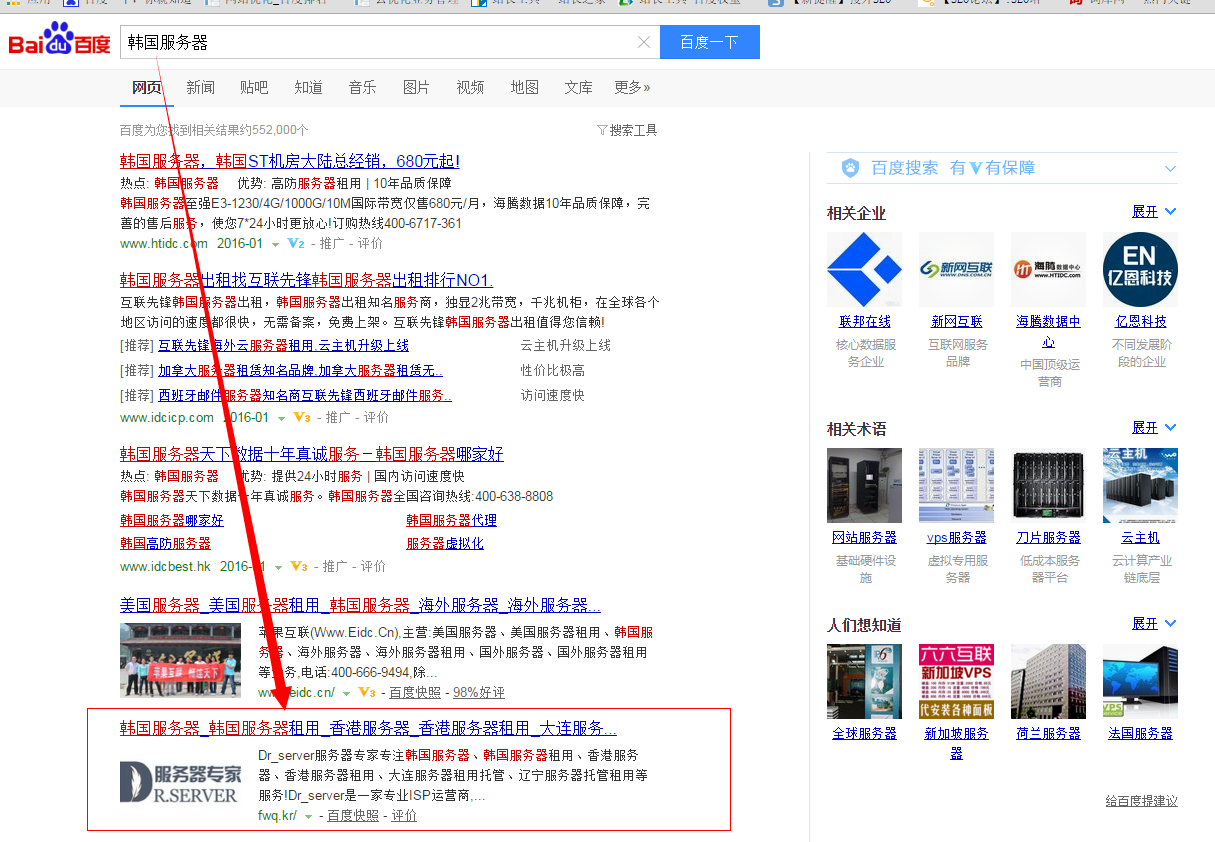This screenshot has height=842, width=1215.
Task: Click the V3 badge next to www.idcicp.com
Action: (x=301, y=417)
